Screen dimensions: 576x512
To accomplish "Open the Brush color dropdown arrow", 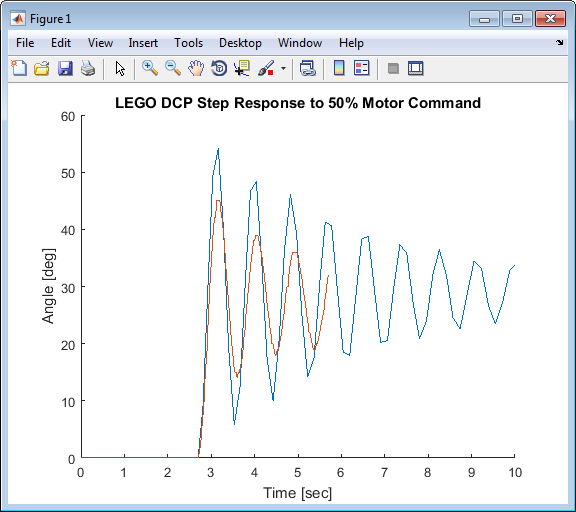I will pos(283,68).
